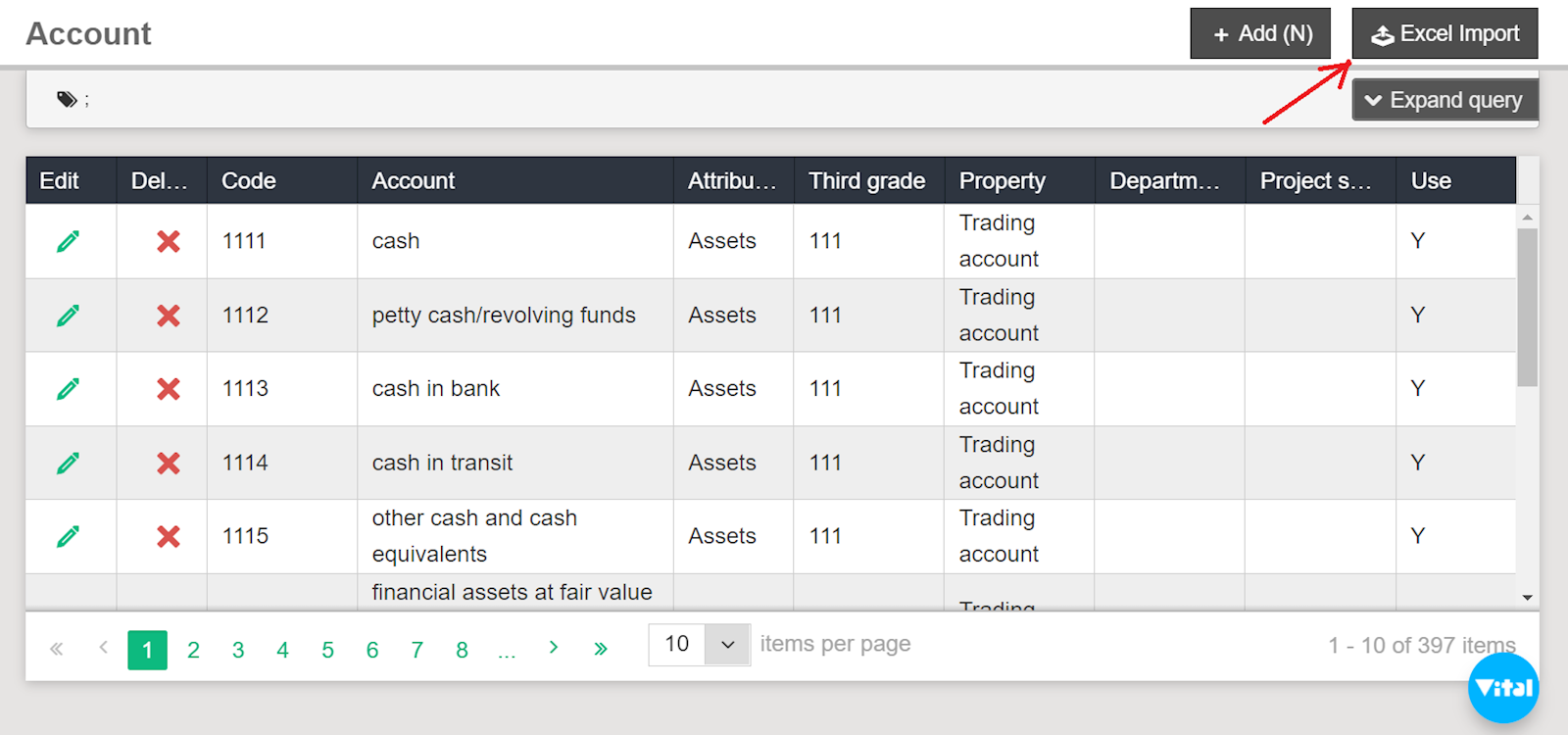Screen dimensions: 1568x735
Task: Edit the cash in bank account 1113
Action: [68, 389]
